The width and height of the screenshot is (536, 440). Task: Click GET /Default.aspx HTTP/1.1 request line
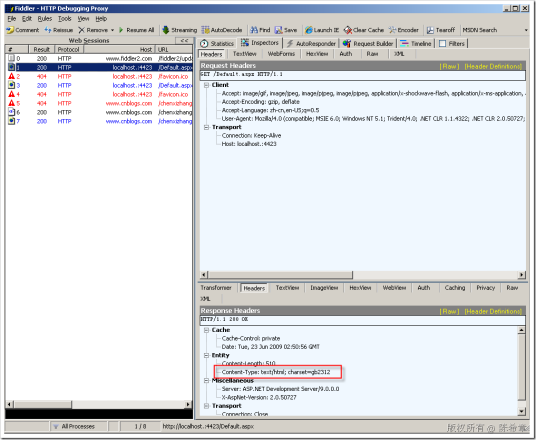coord(363,75)
